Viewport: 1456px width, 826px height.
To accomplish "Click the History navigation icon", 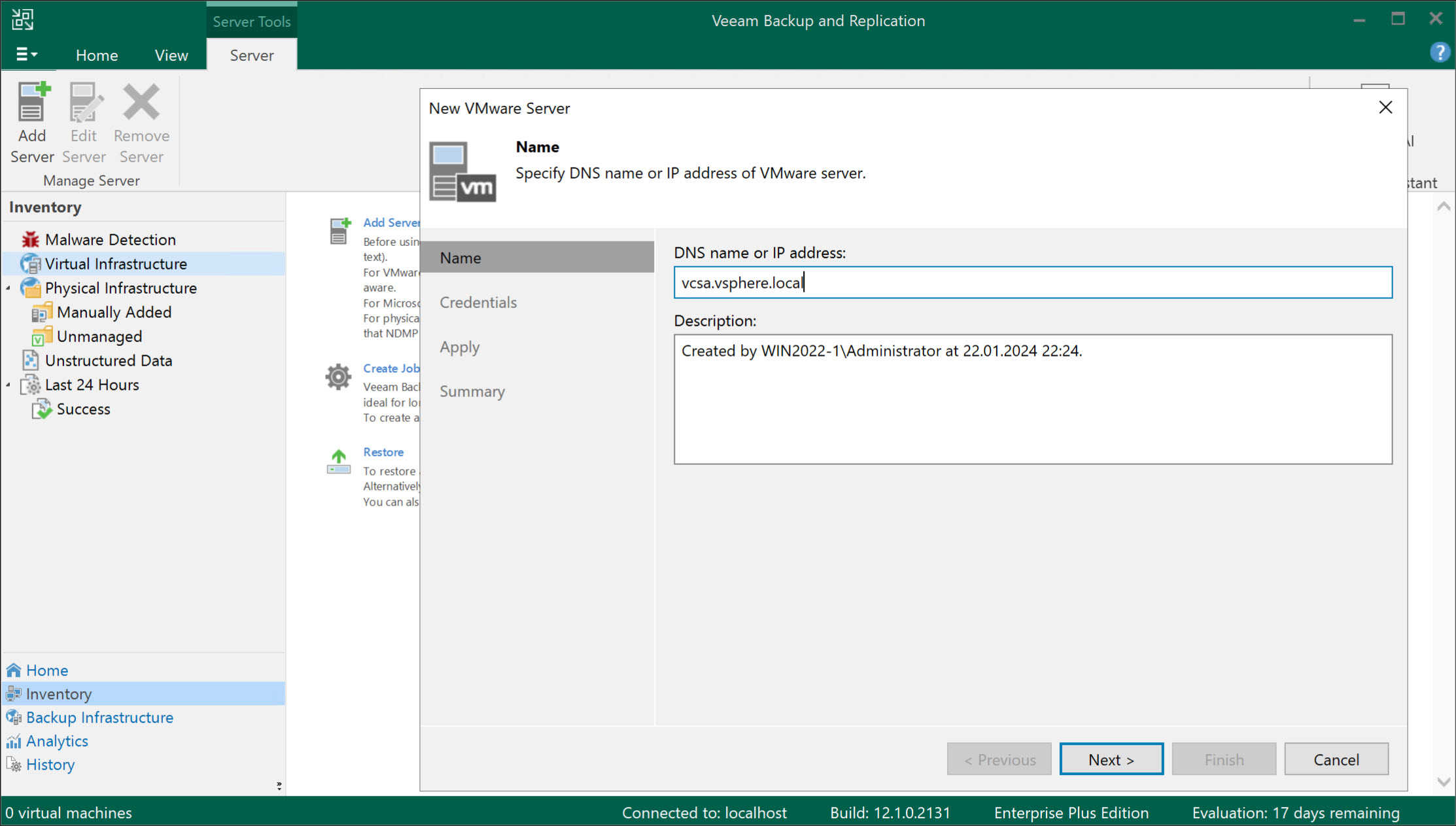I will tap(13, 765).
